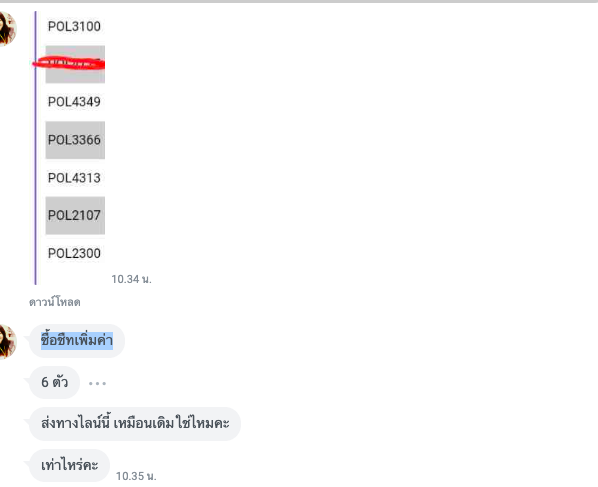This screenshot has width=598, height=487.
Task: Click the 10.35 น. timestamp
Action: (x=136, y=476)
